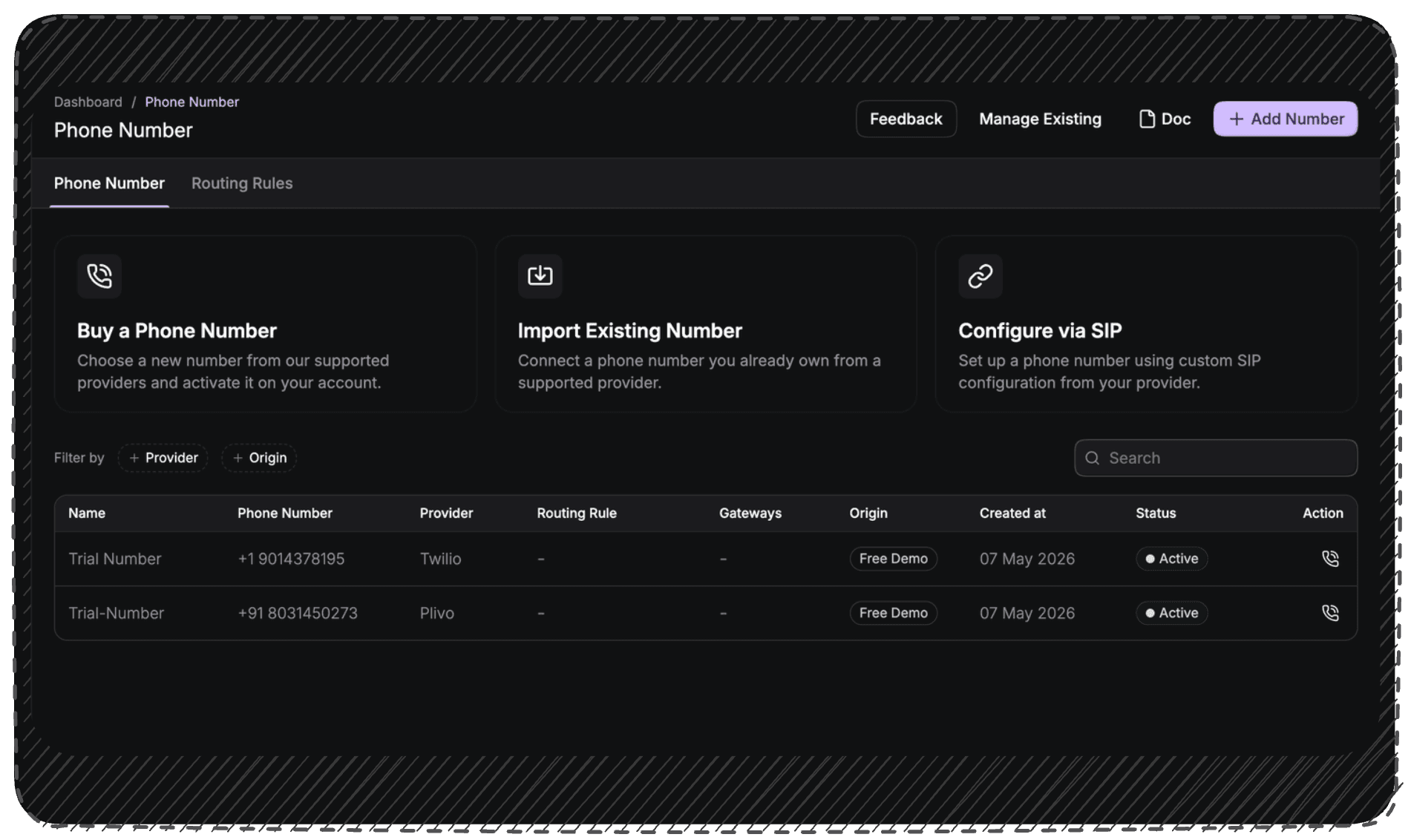
Task: Select the Trial Number name cell
Action: pyautogui.click(x=115, y=559)
